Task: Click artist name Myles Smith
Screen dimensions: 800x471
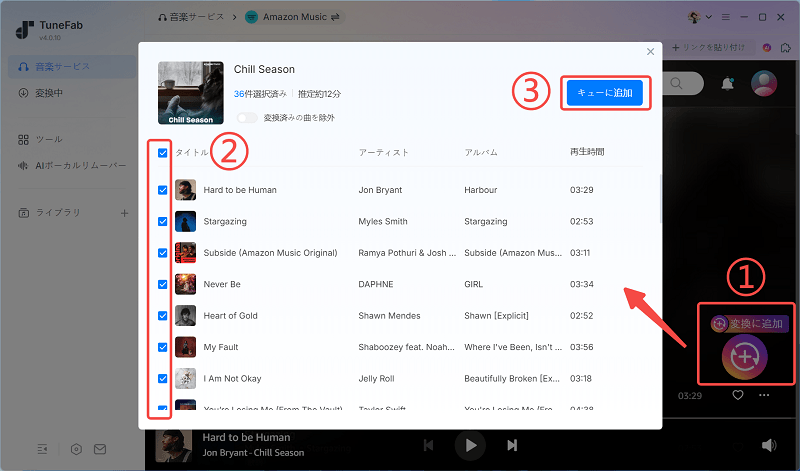Action: tap(383, 221)
